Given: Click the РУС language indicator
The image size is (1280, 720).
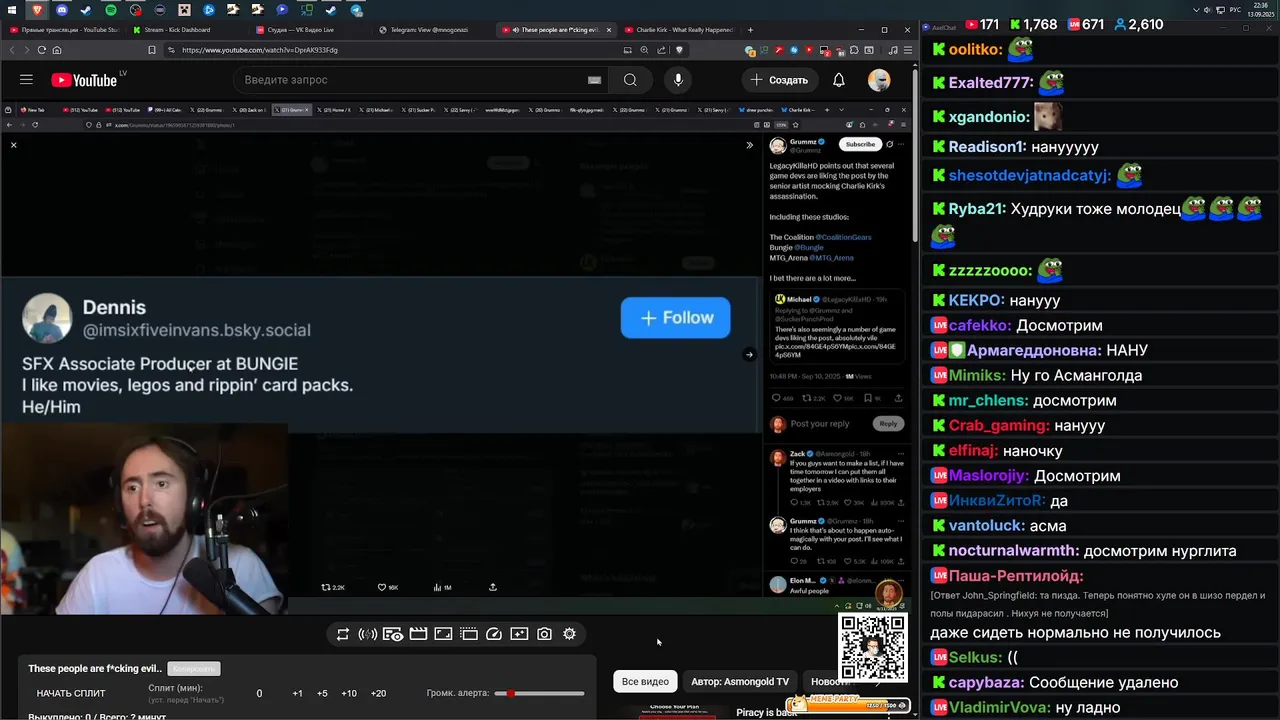Looking at the screenshot, I should point(1233,10).
